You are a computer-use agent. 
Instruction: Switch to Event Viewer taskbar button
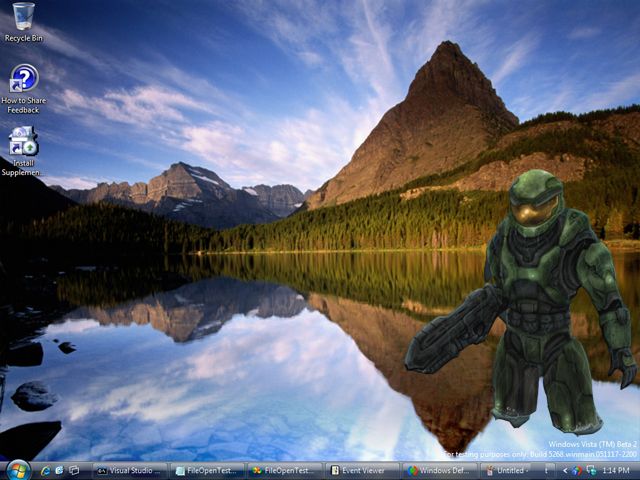coord(362,471)
